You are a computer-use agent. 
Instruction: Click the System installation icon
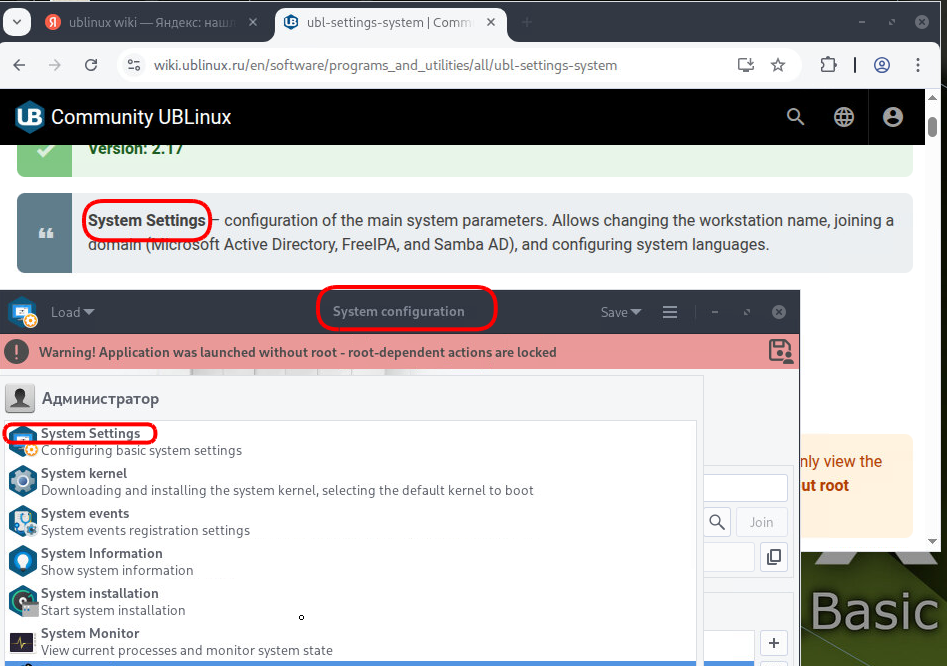point(23,601)
